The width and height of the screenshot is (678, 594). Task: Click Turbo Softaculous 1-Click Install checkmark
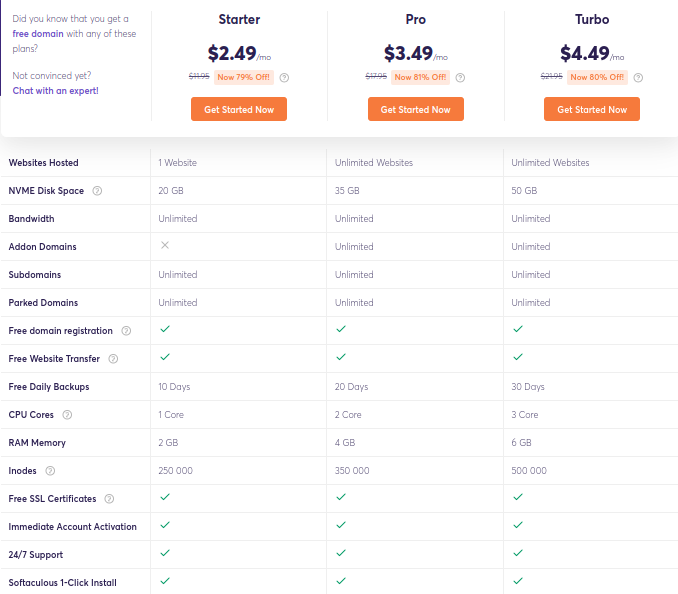(x=517, y=580)
